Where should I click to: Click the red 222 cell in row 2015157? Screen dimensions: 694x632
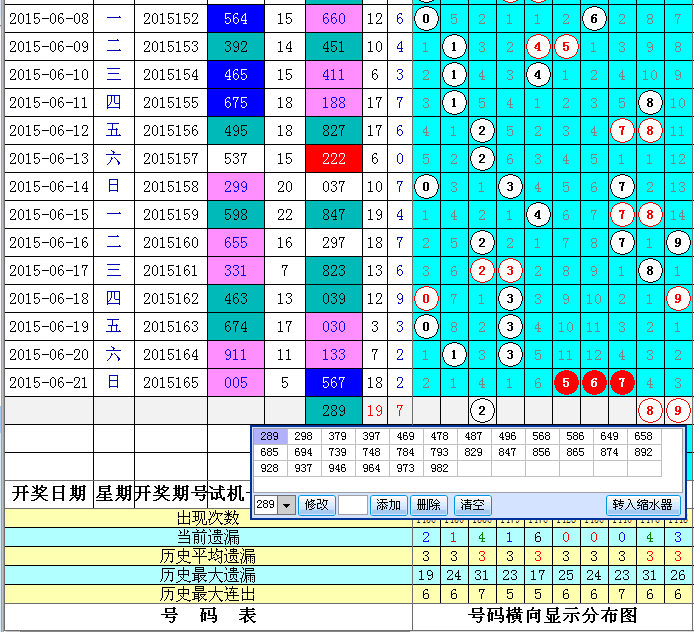(x=334, y=159)
